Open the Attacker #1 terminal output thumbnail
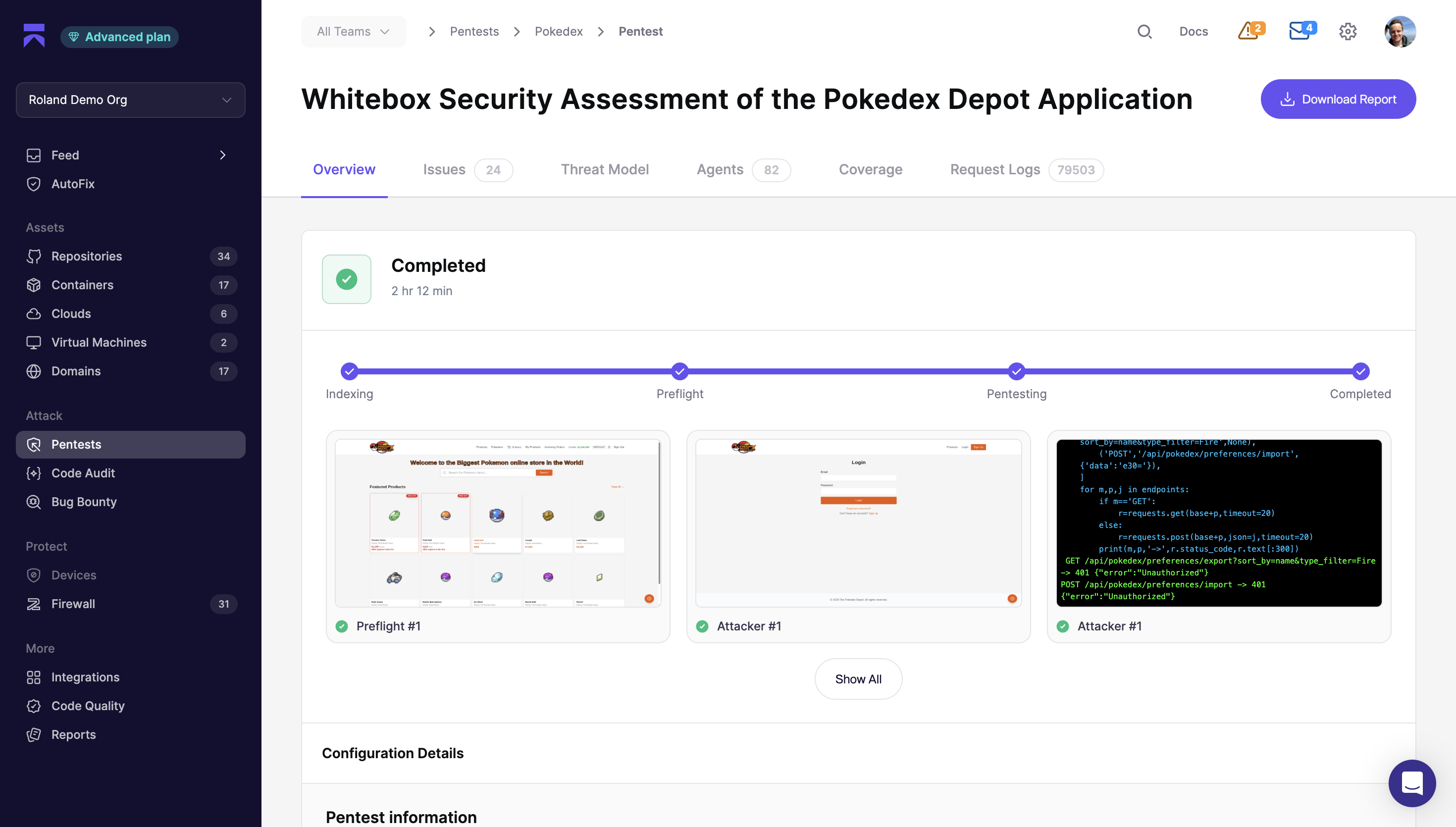 tap(1219, 523)
